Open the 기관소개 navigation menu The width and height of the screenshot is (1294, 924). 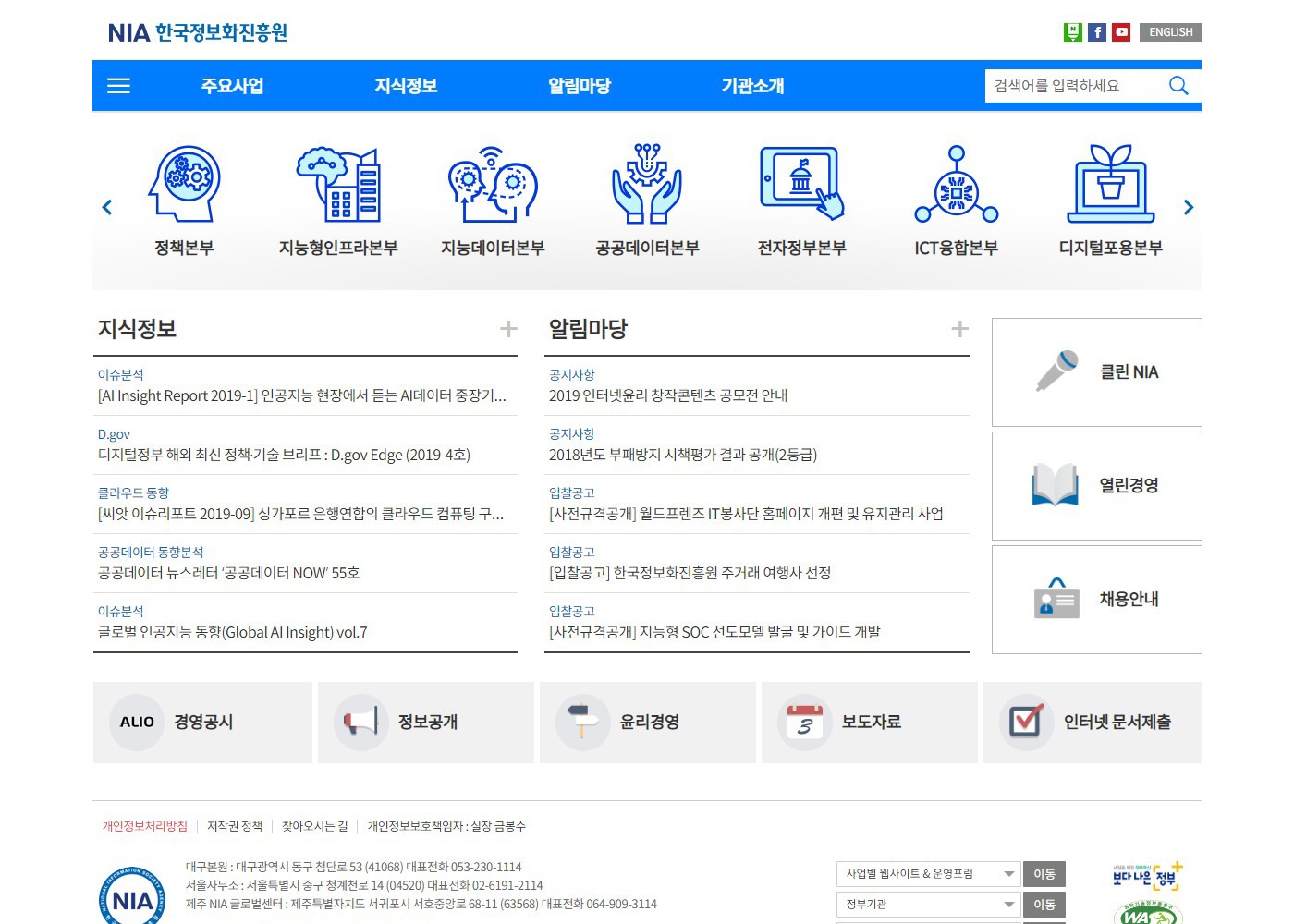click(752, 86)
